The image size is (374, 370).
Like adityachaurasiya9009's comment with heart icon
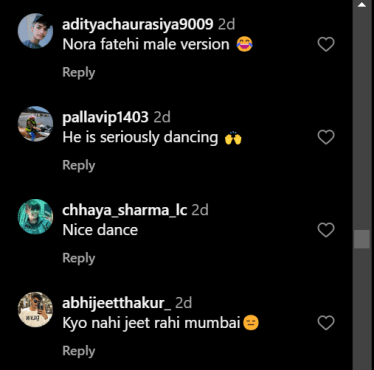326,44
